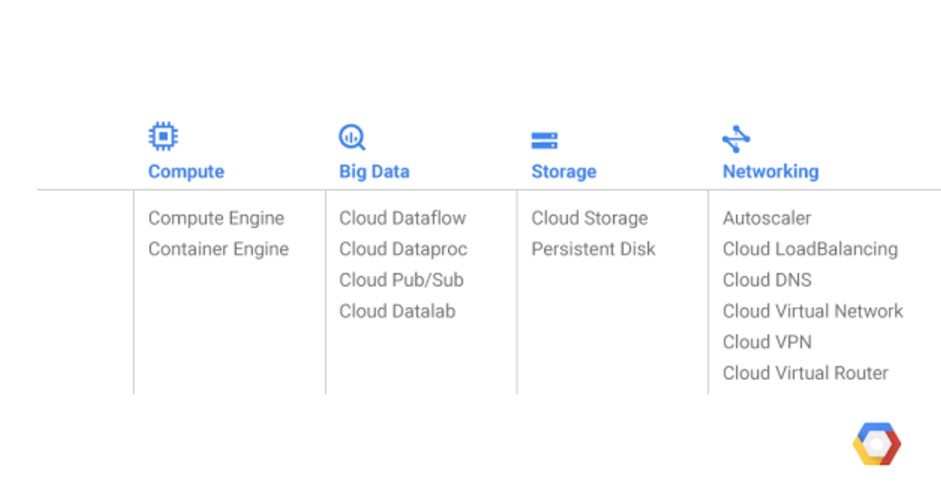Select the Networking category heading

click(x=771, y=171)
